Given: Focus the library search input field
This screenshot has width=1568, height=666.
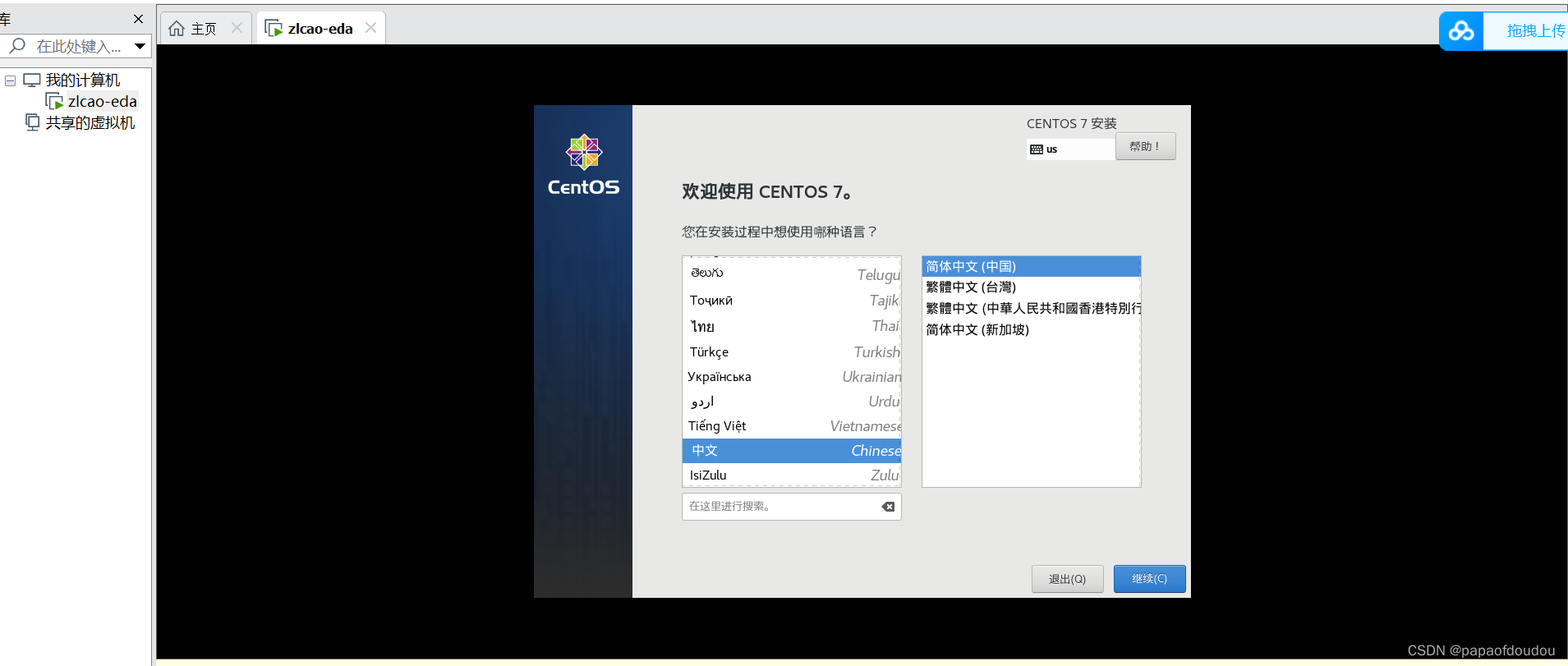Looking at the screenshot, I should 79,47.
